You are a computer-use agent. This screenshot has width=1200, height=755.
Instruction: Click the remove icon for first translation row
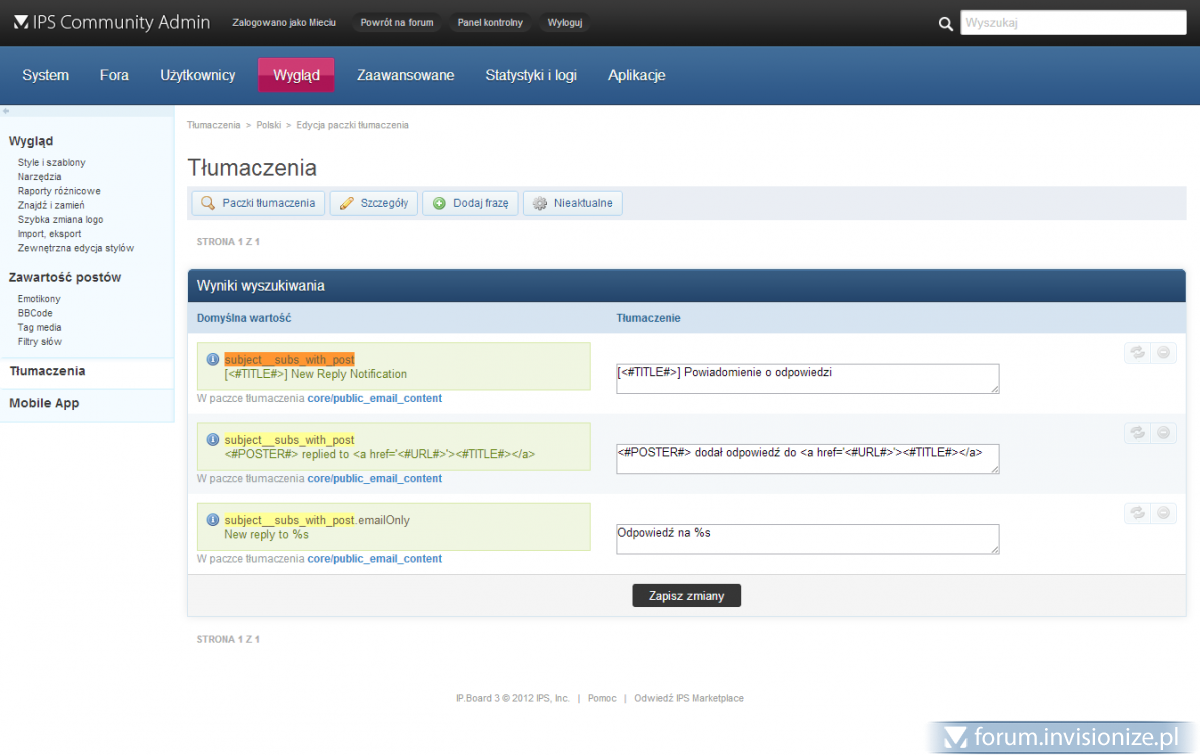(x=1163, y=352)
